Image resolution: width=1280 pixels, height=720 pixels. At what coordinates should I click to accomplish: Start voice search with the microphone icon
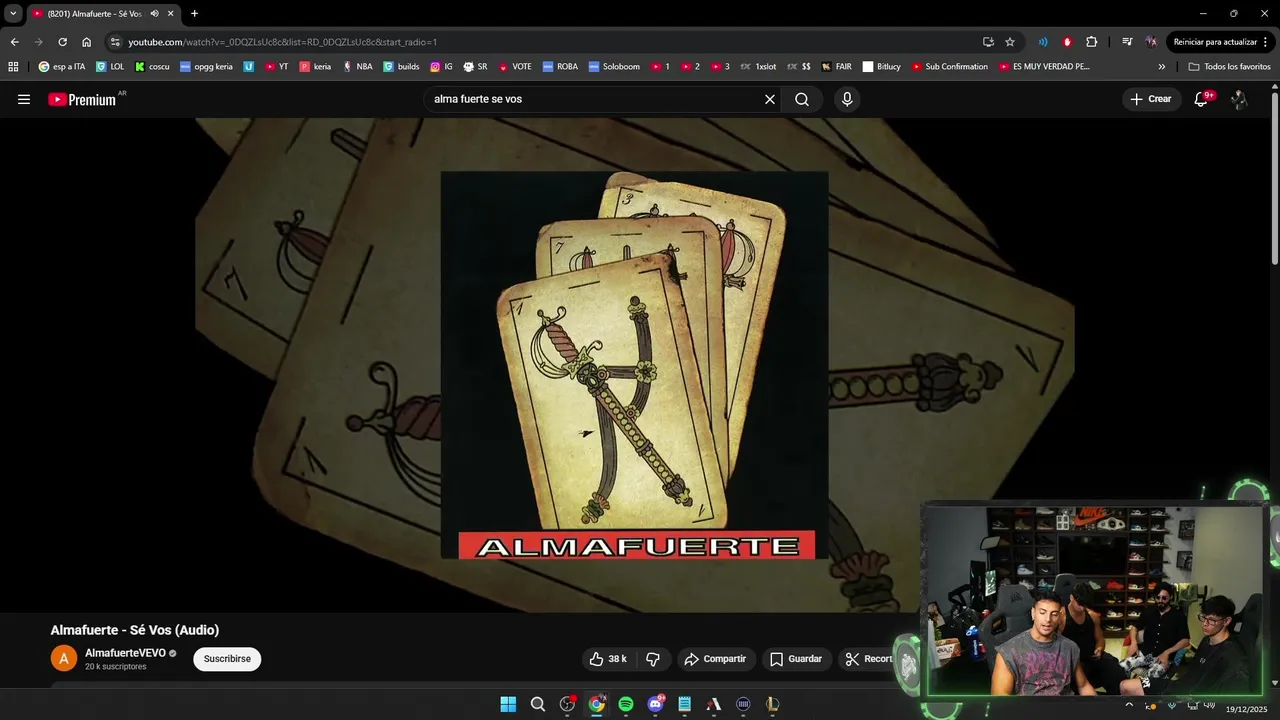847,99
